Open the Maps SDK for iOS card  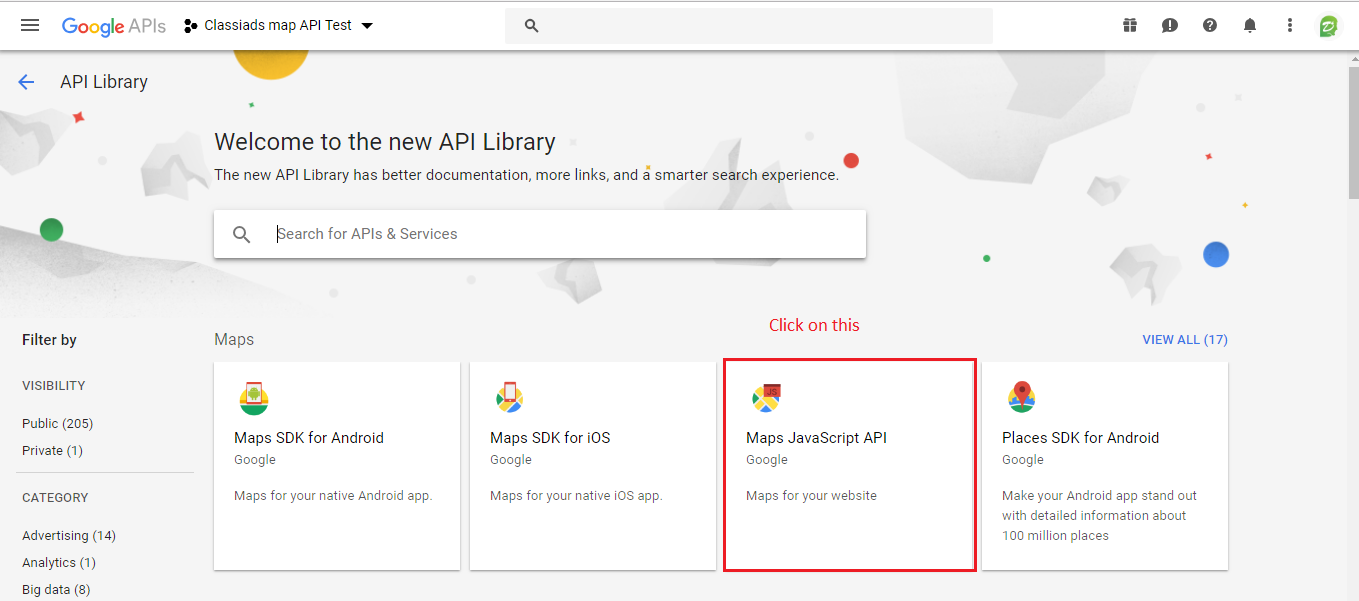pyautogui.click(x=593, y=466)
